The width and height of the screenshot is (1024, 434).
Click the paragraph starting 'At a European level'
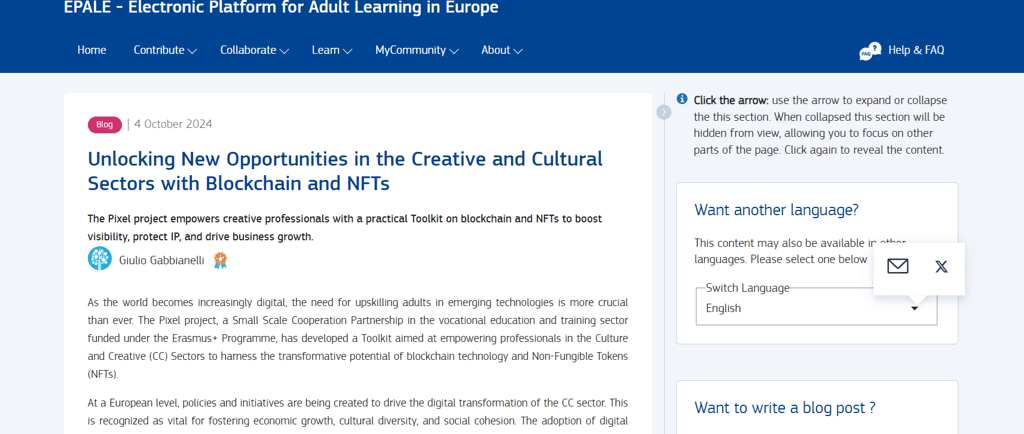[358, 412]
